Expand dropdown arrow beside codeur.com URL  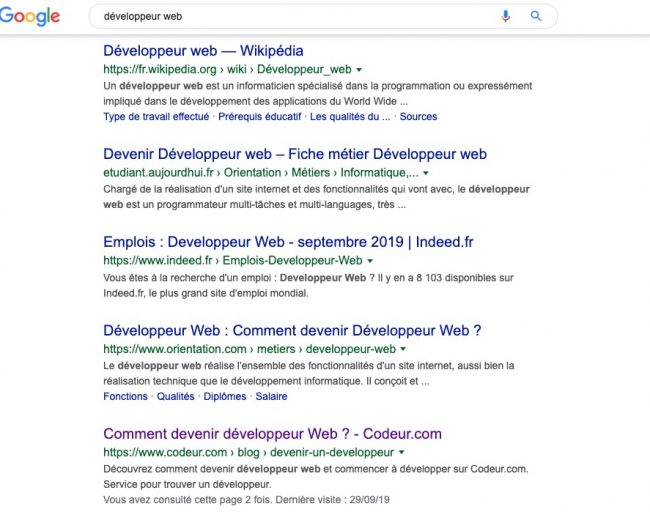[401, 453]
